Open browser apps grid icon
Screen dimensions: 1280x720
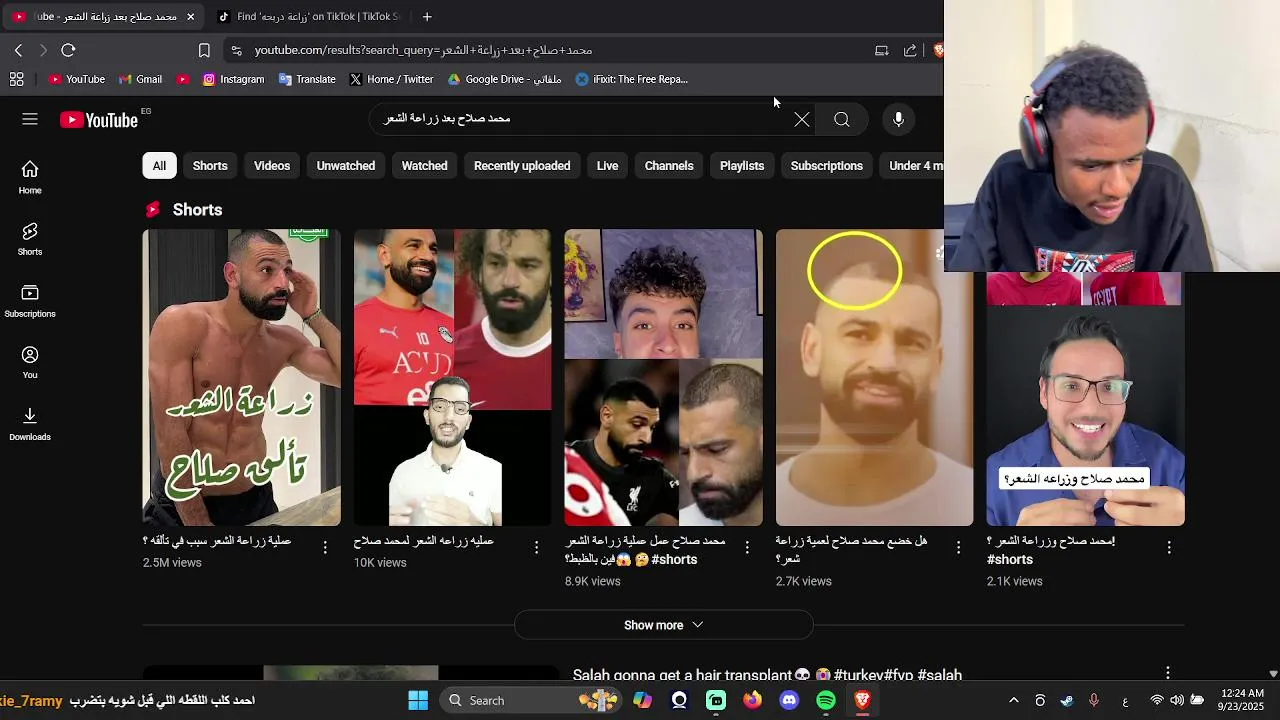coord(16,79)
